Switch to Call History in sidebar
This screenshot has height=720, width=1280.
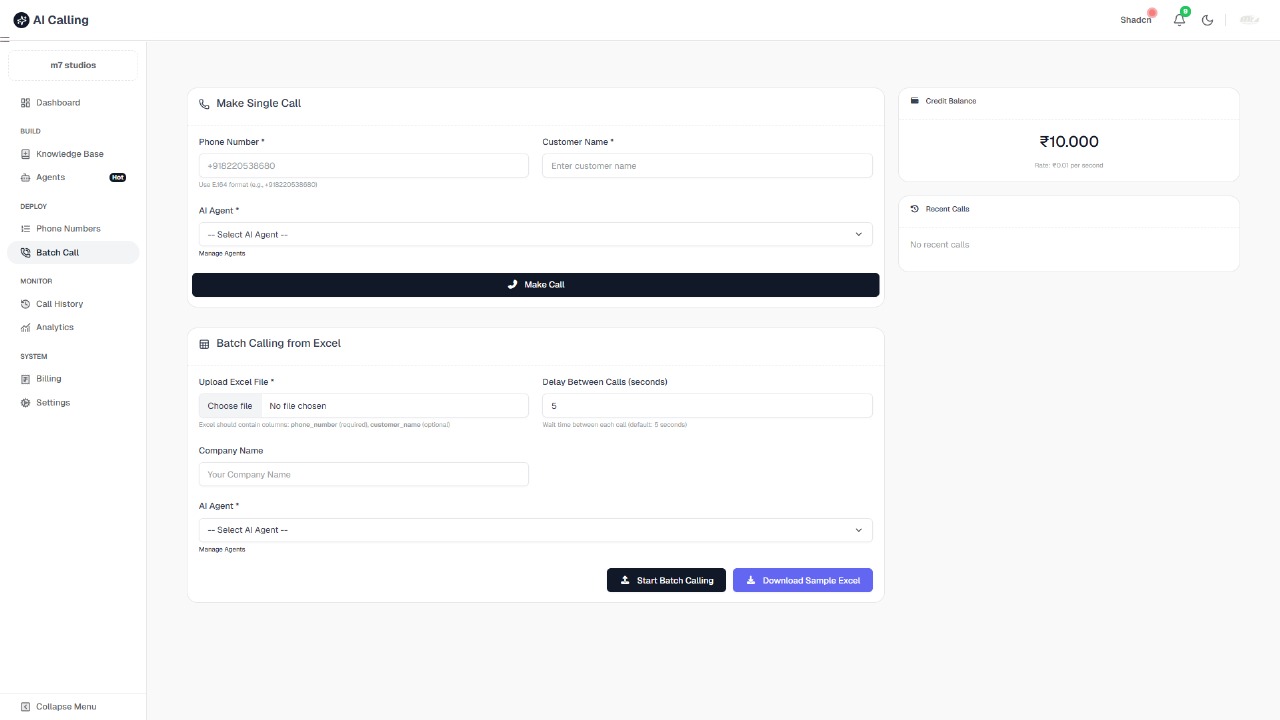(x=25, y=303)
